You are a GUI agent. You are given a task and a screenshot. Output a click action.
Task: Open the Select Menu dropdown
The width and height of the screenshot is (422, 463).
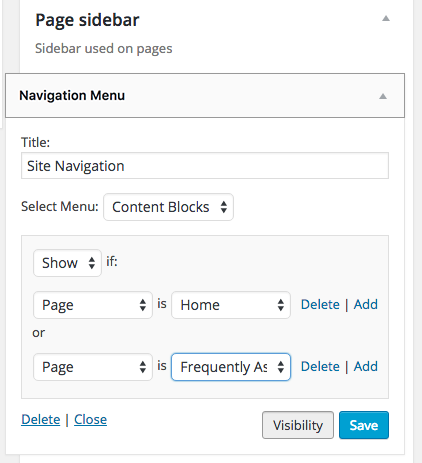[x=168, y=207]
